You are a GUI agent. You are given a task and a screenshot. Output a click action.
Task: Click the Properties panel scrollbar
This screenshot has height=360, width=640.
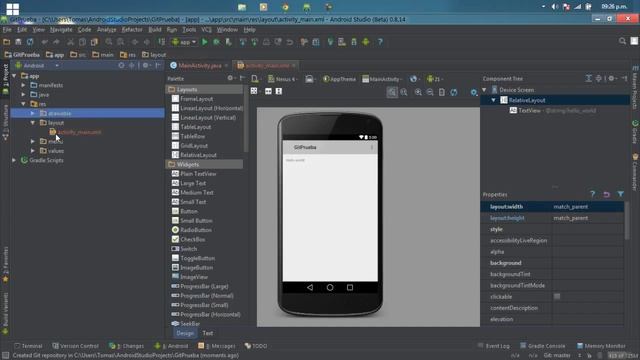[x=627, y=220]
